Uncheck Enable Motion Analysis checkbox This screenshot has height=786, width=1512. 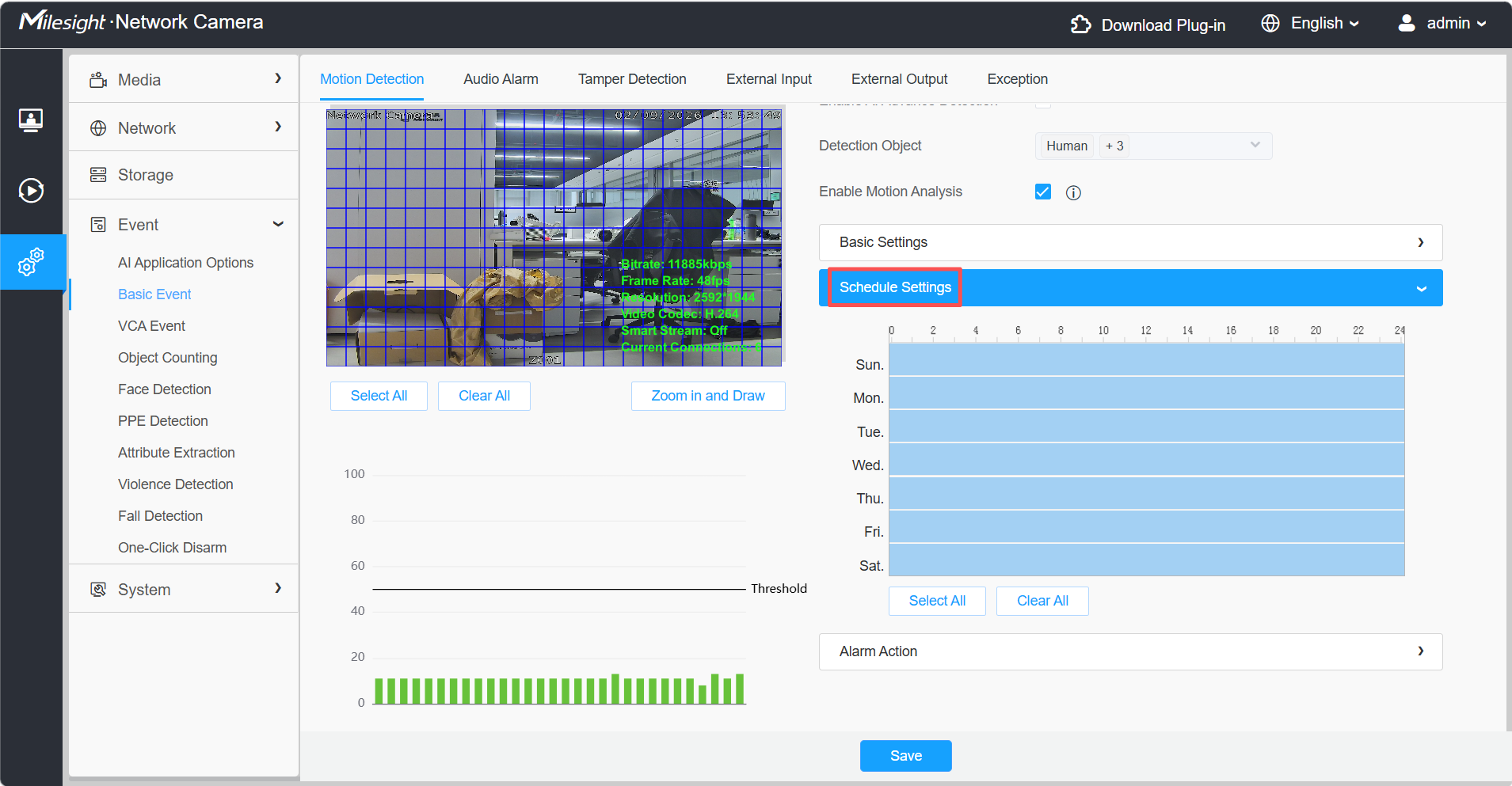pyautogui.click(x=1043, y=192)
